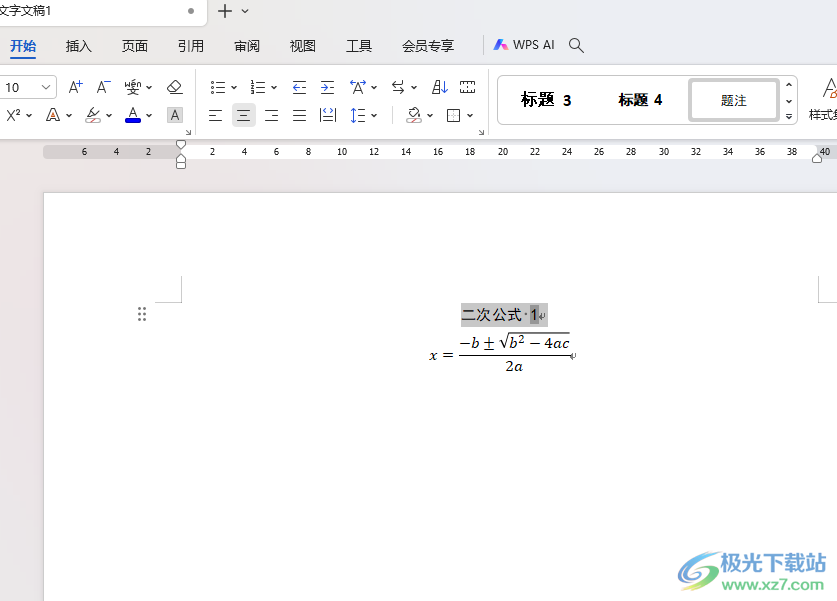
Task: Increase font size with A+ icon
Action: click(x=76, y=86)
